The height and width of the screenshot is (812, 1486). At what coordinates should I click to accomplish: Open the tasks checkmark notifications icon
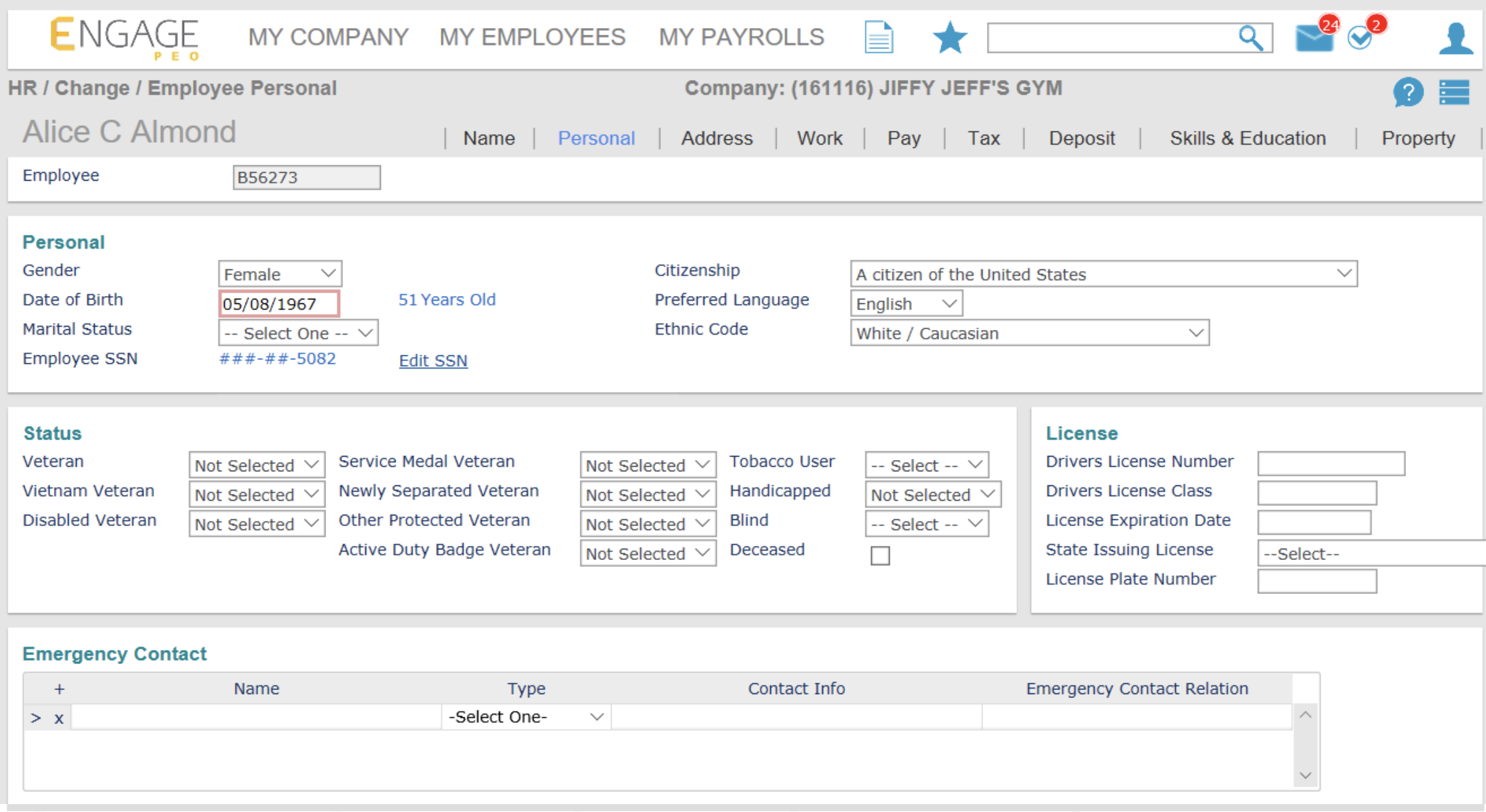click(1360, 38)
